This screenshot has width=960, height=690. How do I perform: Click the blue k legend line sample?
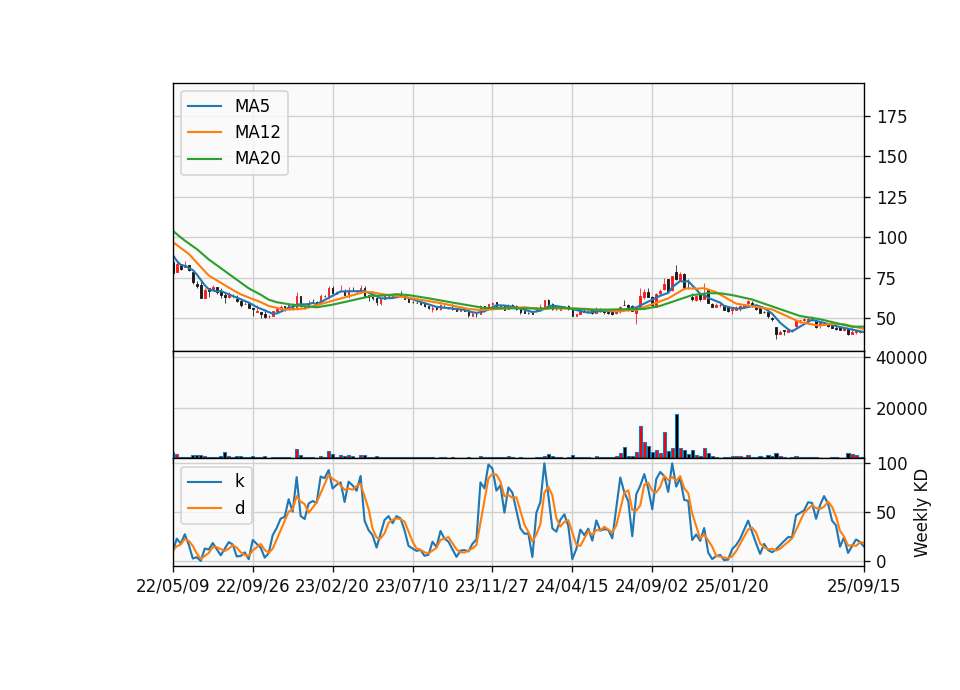click(204, 482)
